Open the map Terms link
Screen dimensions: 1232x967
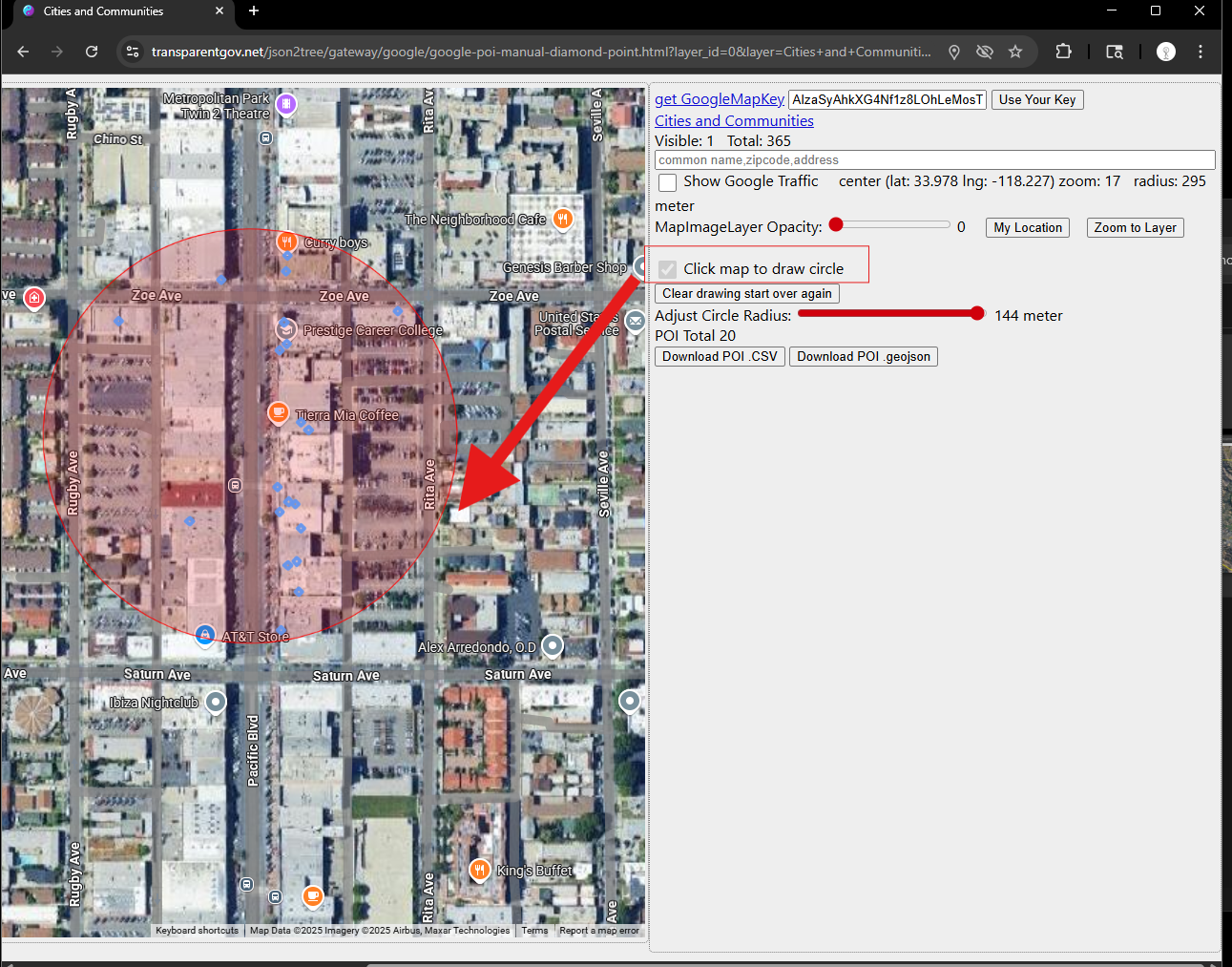tap(534, 931)
